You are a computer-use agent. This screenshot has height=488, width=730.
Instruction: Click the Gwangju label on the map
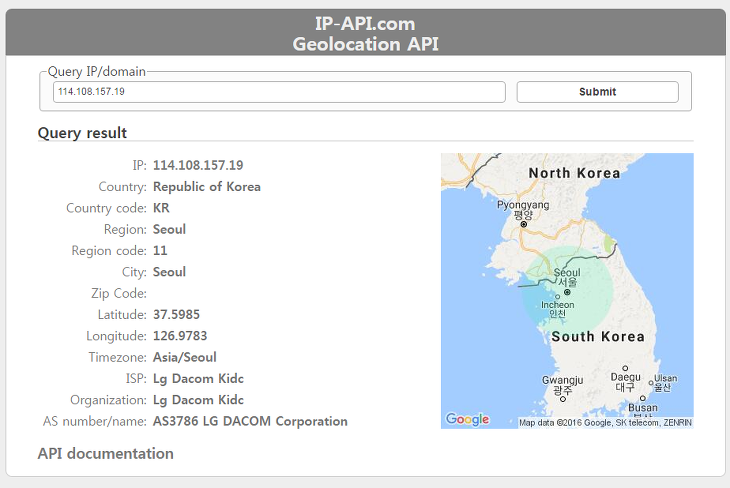(562, 385)
